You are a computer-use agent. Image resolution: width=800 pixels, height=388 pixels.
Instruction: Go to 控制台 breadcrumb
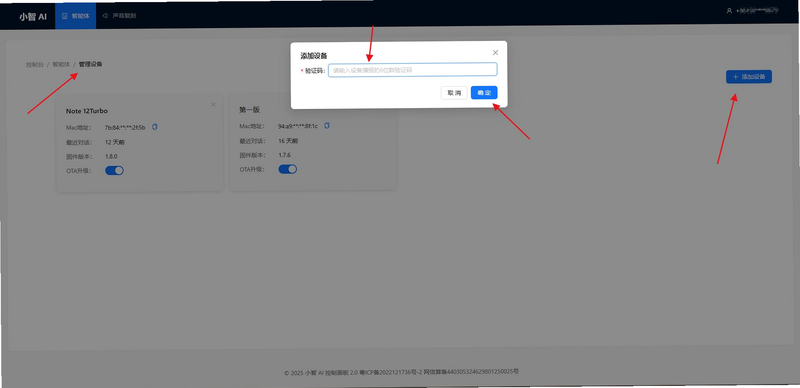point(35,65)
